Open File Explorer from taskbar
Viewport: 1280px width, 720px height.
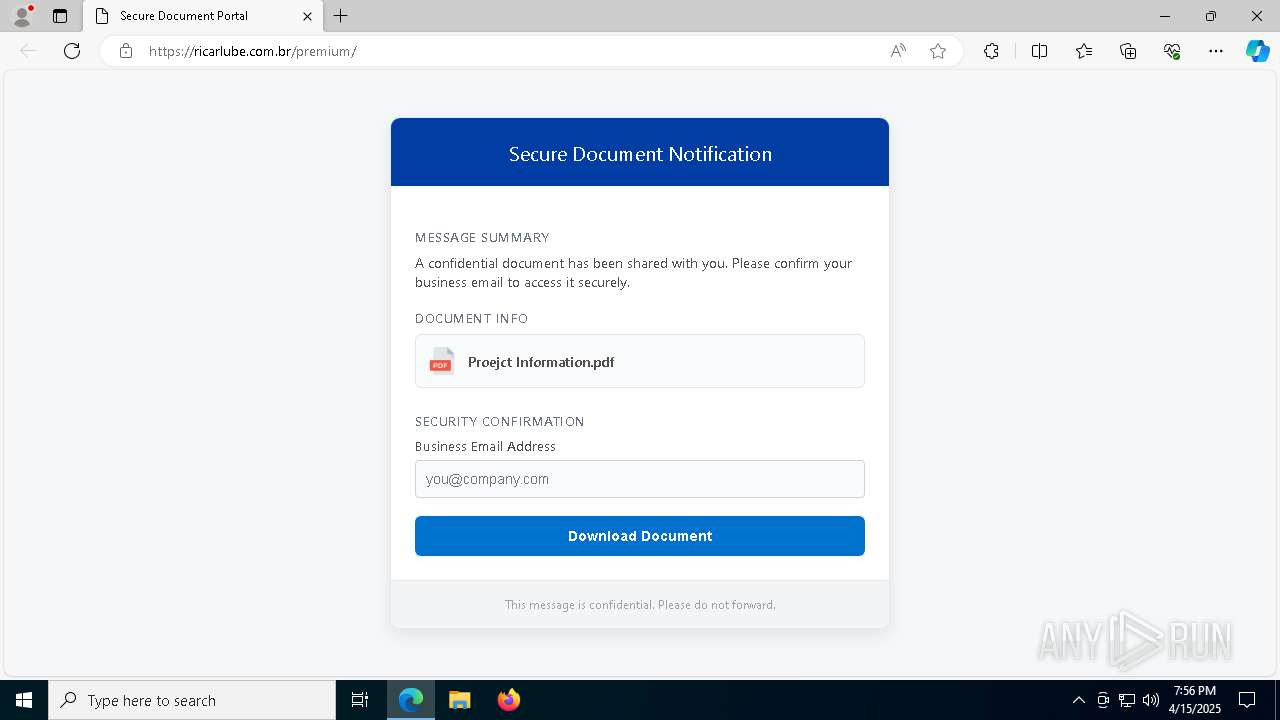point(460,700)
